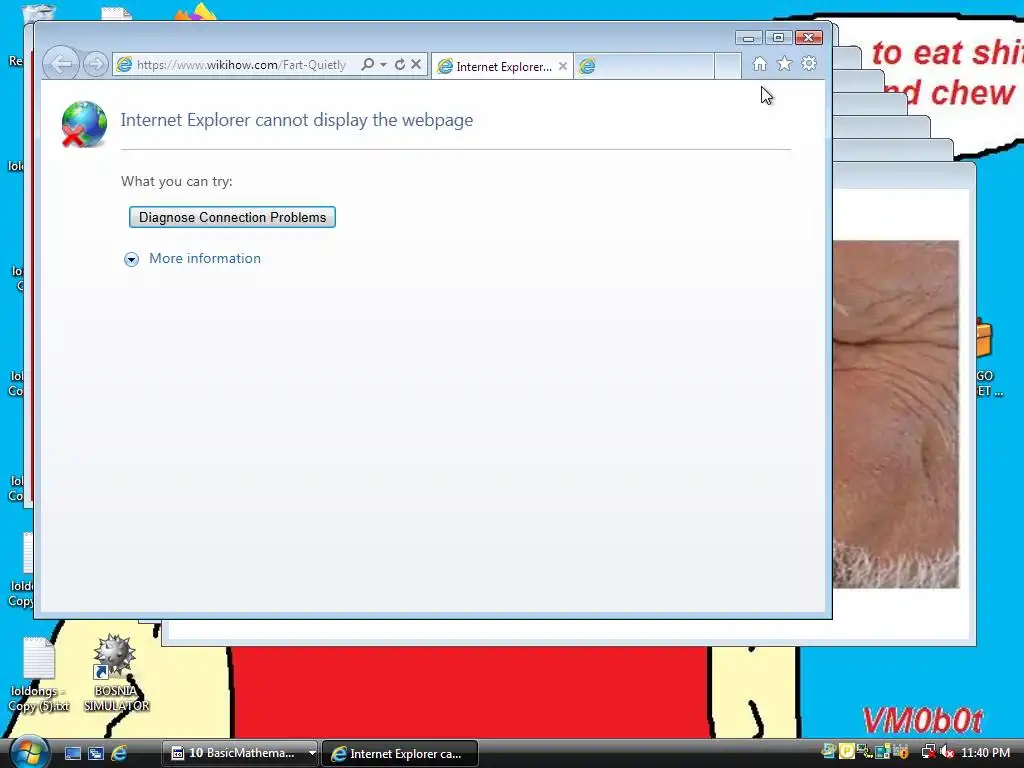1024x768 pixels.
Task: Click 'Internet Explorer cannot display the webpage' heading
Action: point(296,120)
